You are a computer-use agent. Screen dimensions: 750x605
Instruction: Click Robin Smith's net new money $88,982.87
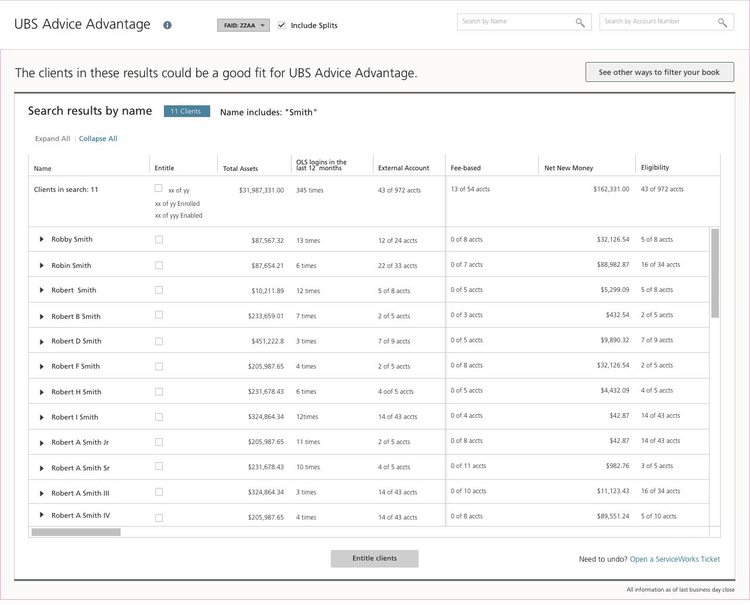[613, 264]
